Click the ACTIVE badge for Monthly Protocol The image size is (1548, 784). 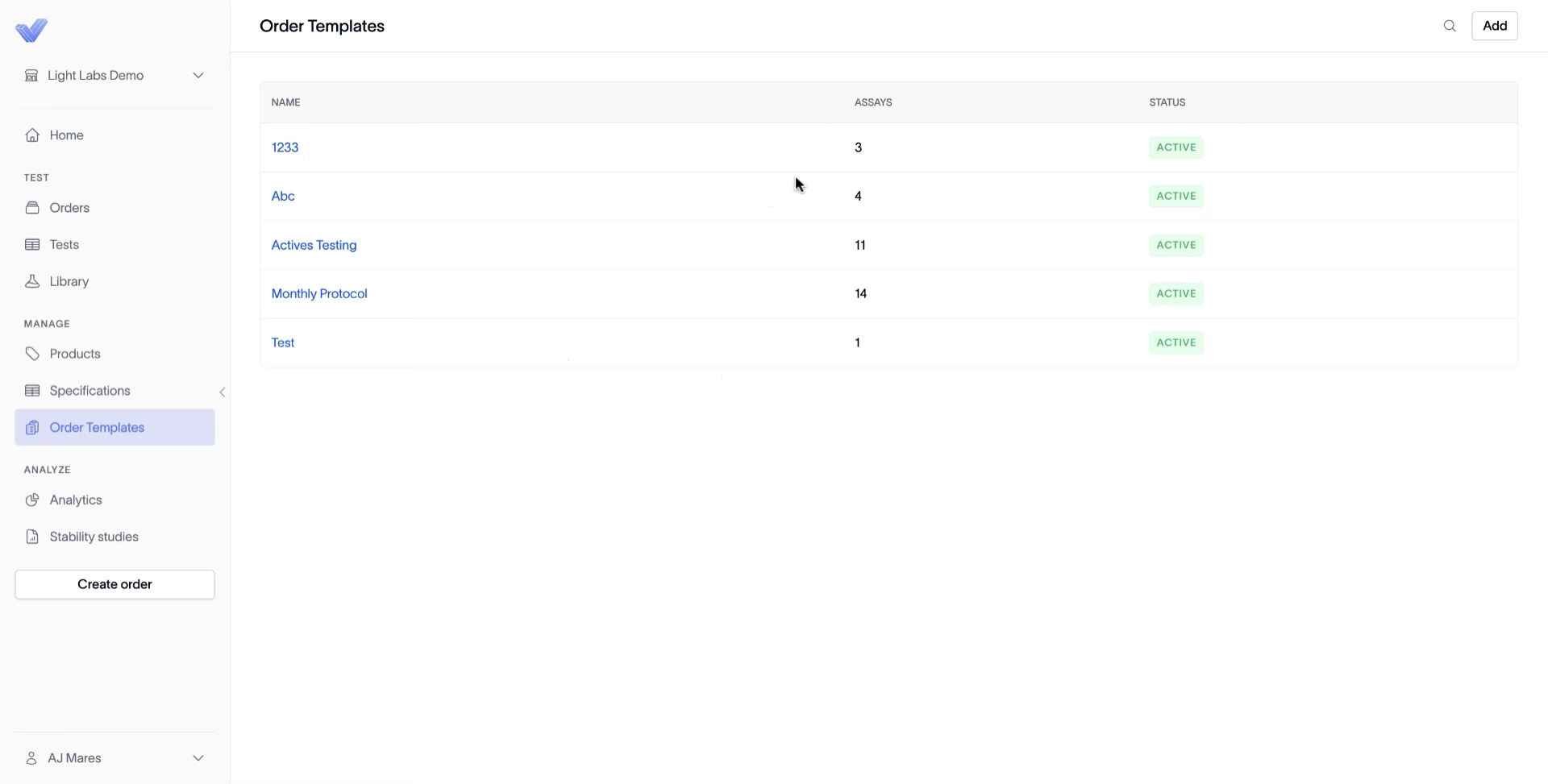(x=1176, y=293)
